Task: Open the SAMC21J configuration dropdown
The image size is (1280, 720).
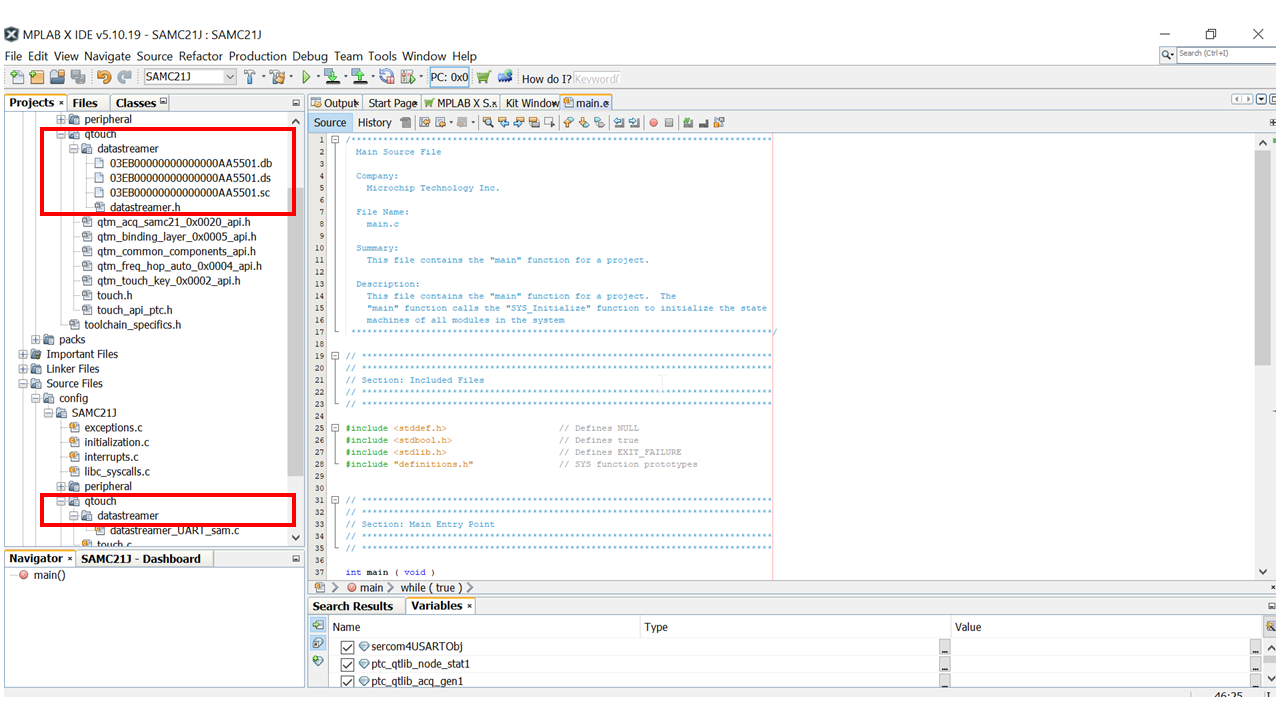Action: pos(230,77)
